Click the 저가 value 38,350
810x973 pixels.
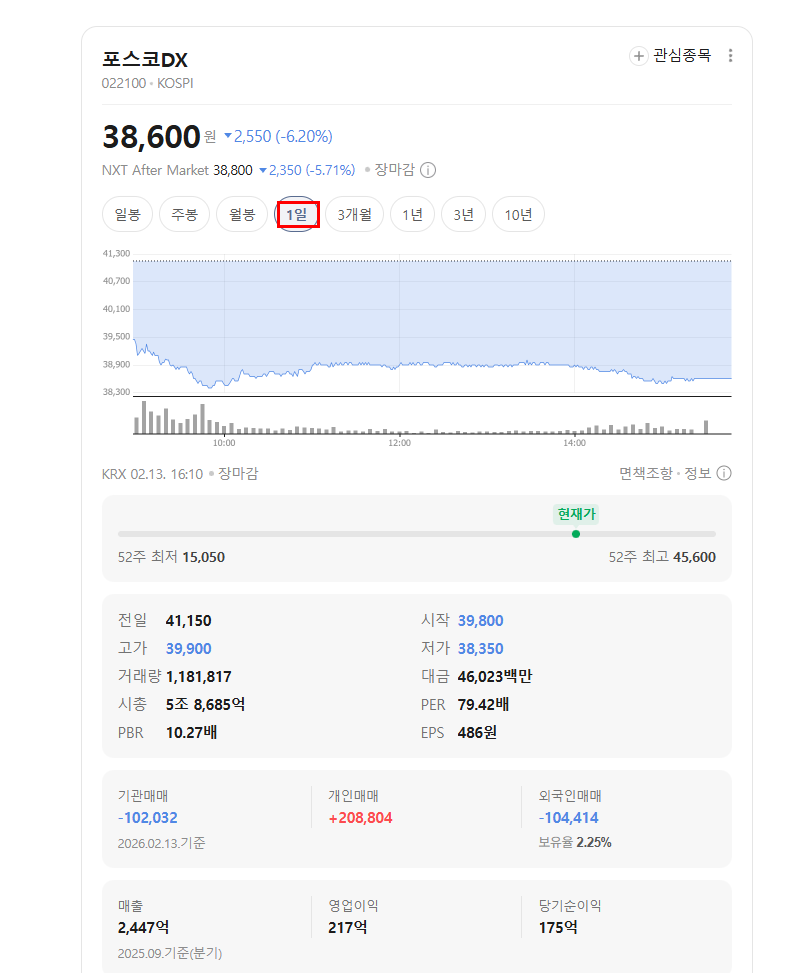point(480,648)
